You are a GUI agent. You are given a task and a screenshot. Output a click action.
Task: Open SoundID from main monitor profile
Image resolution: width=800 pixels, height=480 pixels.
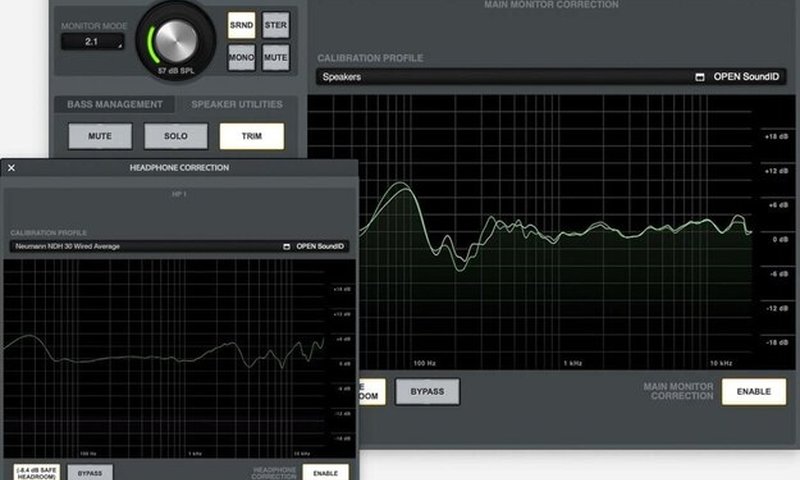(750, 77)
